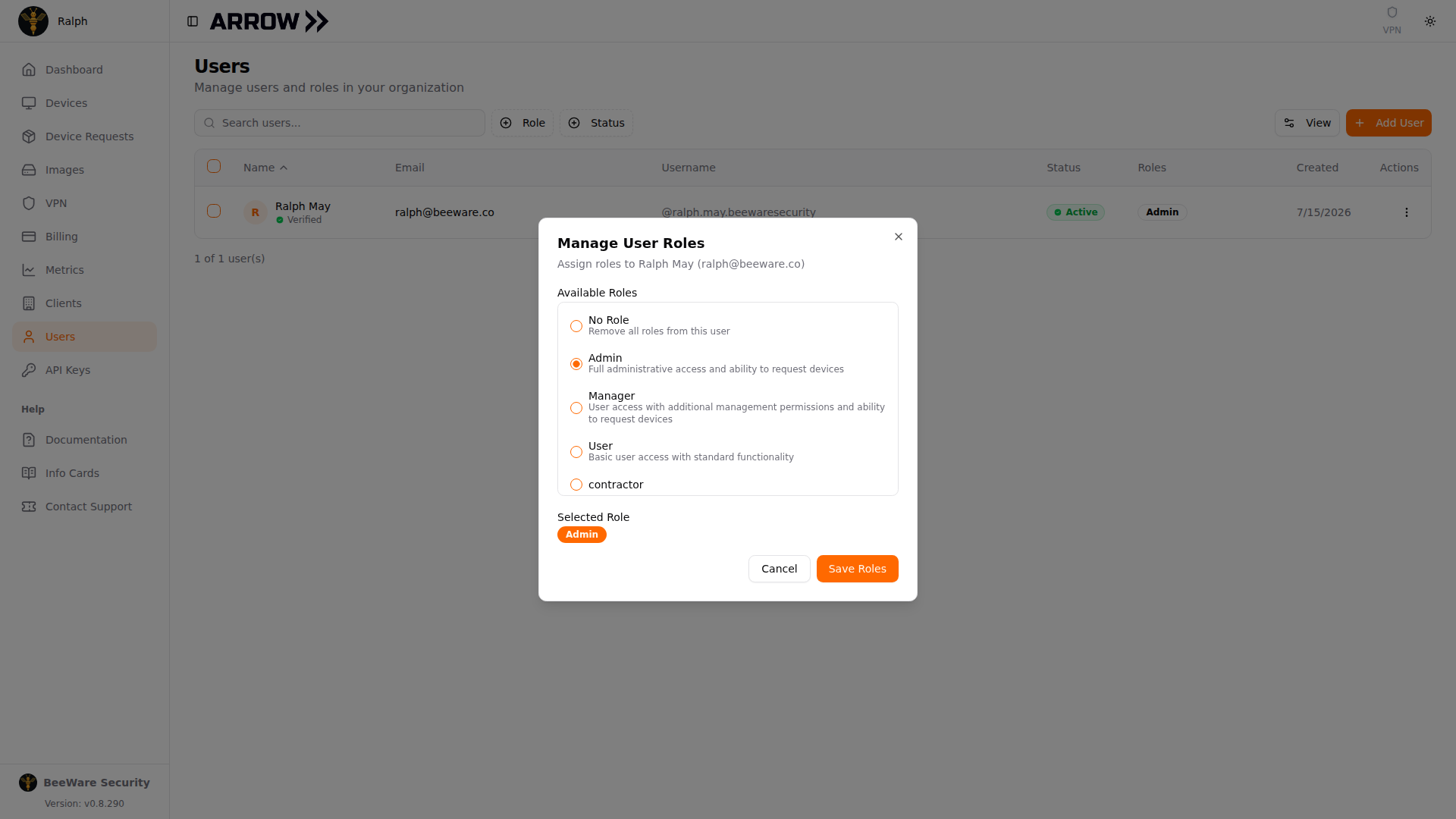Click the Users person icon

pyautogui.click(x=29, y=337)
